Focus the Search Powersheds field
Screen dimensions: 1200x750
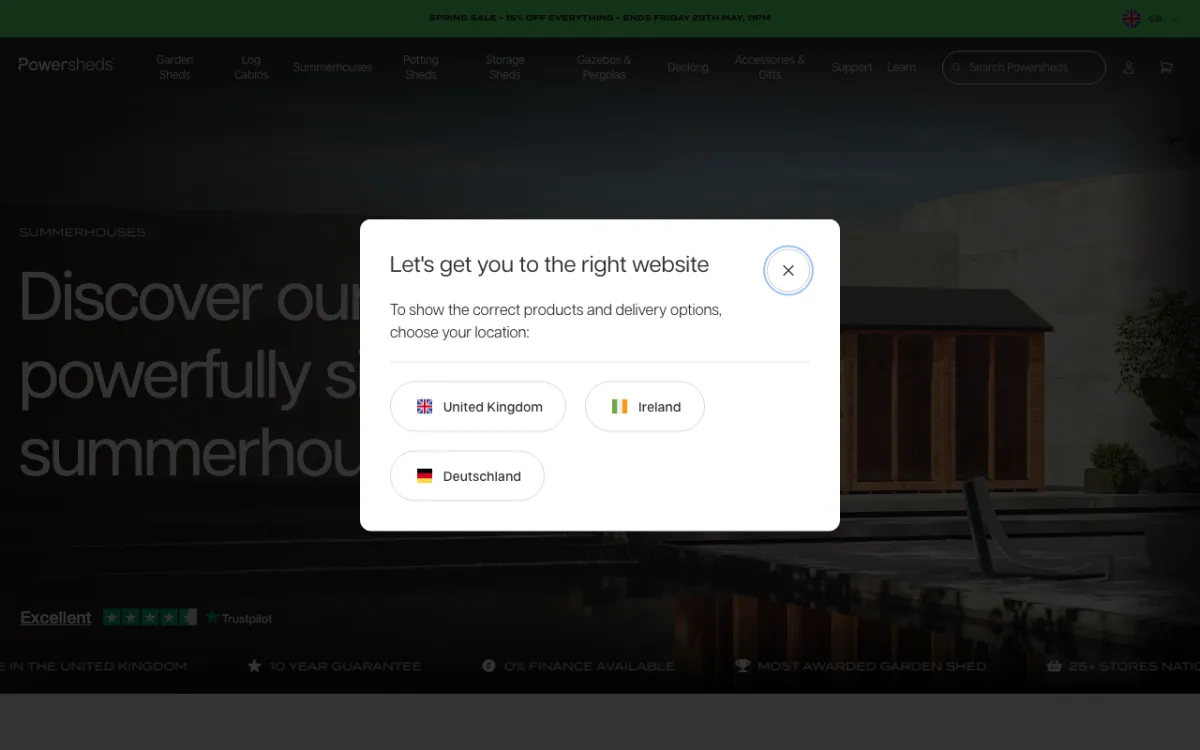pos(1024,67)
